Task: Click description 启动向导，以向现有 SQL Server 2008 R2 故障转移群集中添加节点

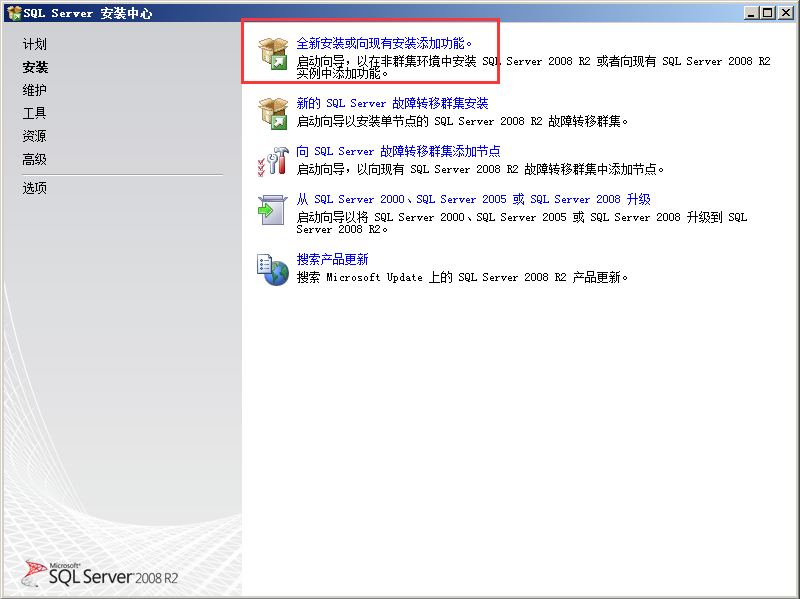Action: [x=480, y=169]
